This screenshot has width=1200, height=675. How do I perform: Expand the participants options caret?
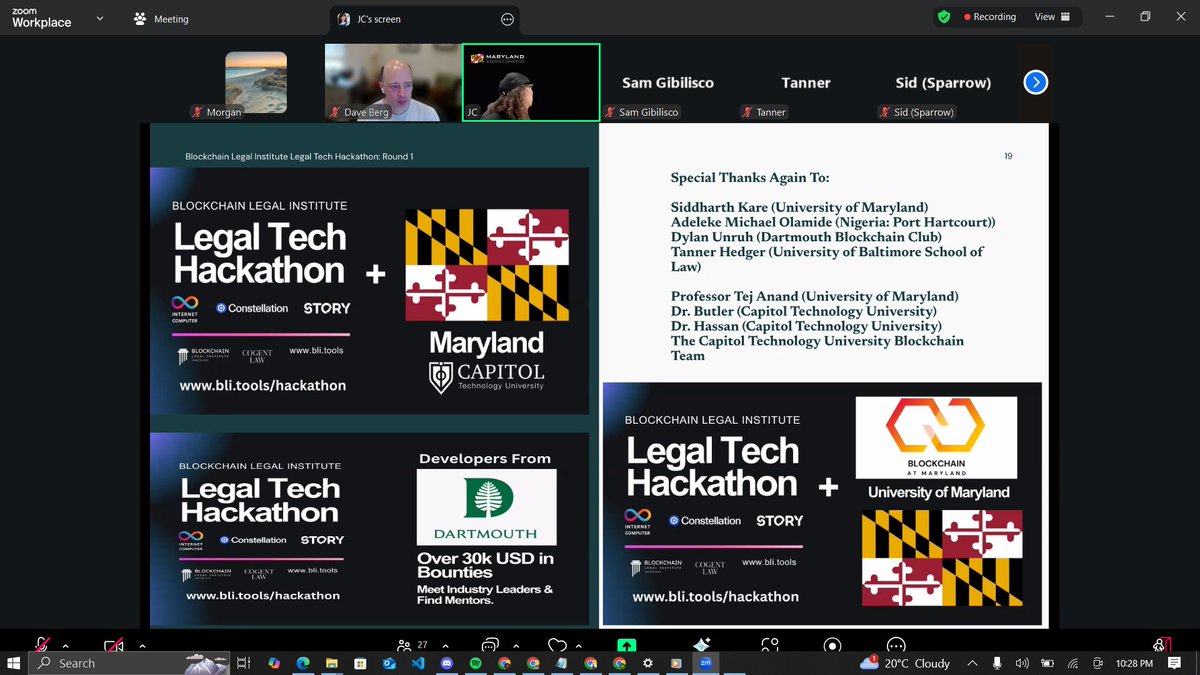point(445,646)
